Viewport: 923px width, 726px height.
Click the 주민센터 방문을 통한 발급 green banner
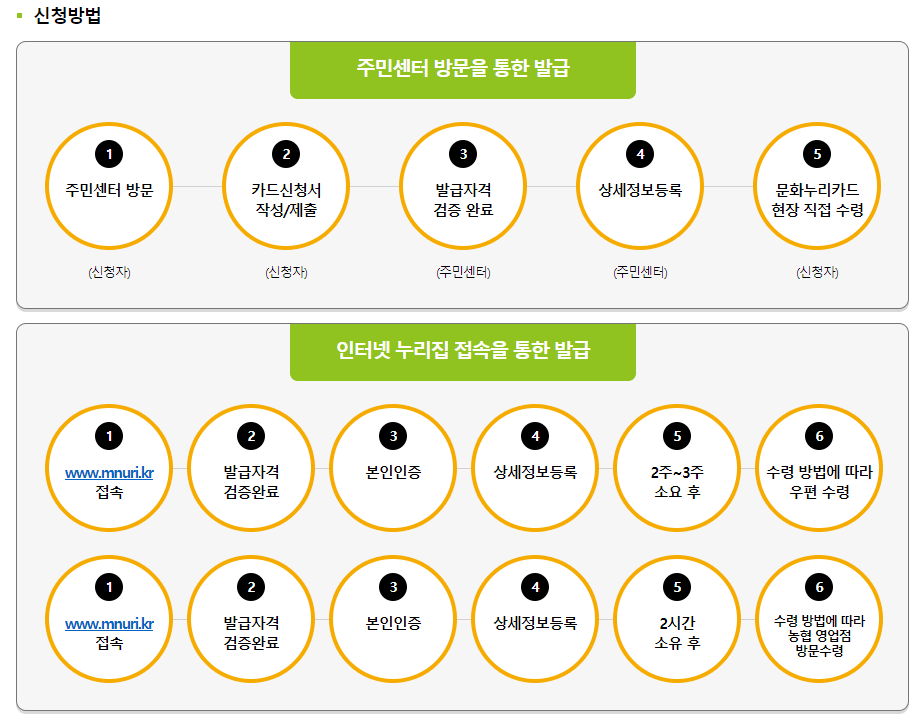click(463, 70)
